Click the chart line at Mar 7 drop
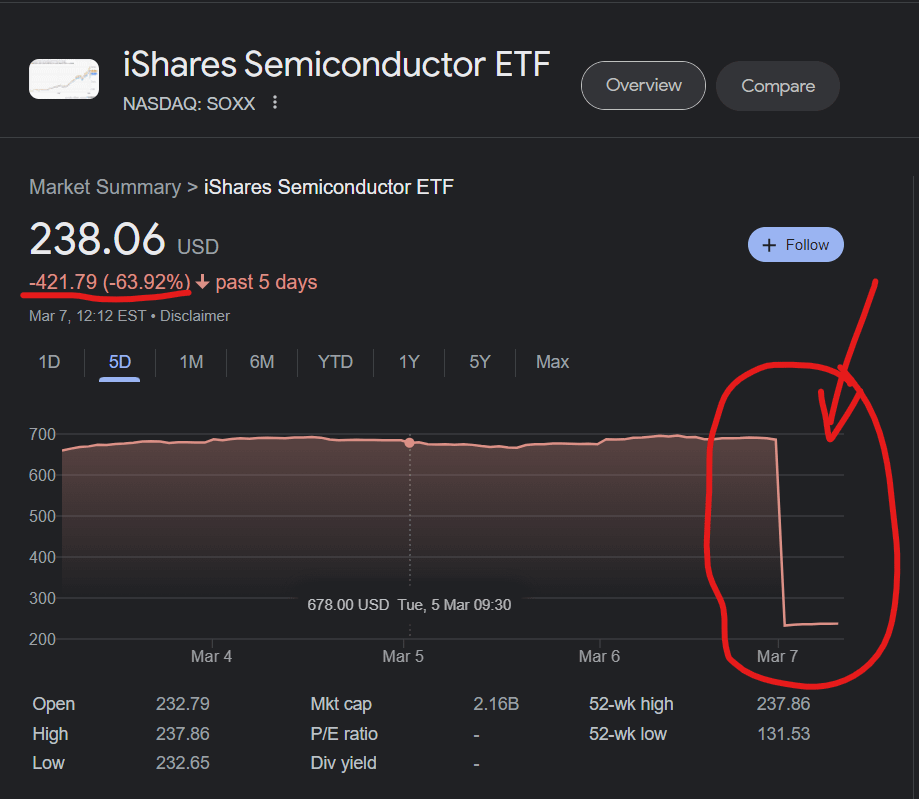 [x=781, y=530]
